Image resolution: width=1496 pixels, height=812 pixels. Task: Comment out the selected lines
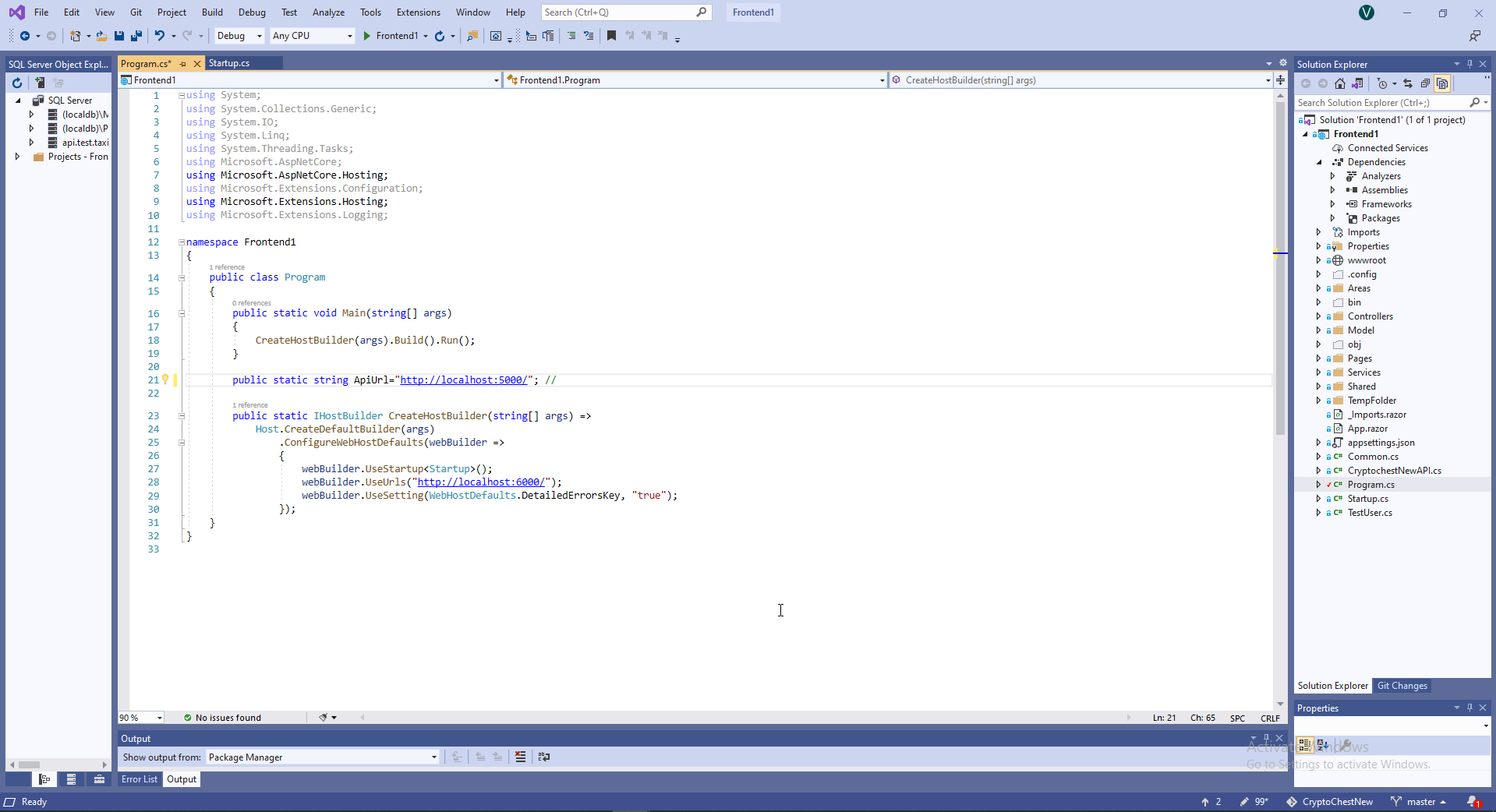tap(571, 36)
